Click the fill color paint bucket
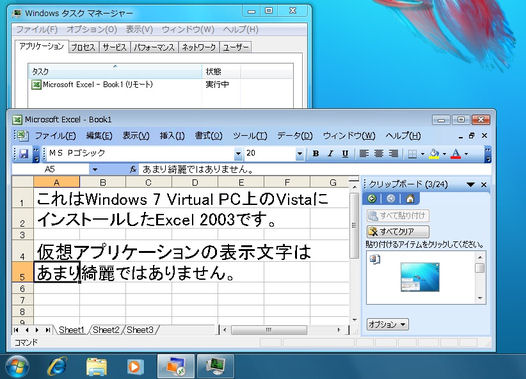The height and width of the screenshot is (379, 526). click(434, 154)
